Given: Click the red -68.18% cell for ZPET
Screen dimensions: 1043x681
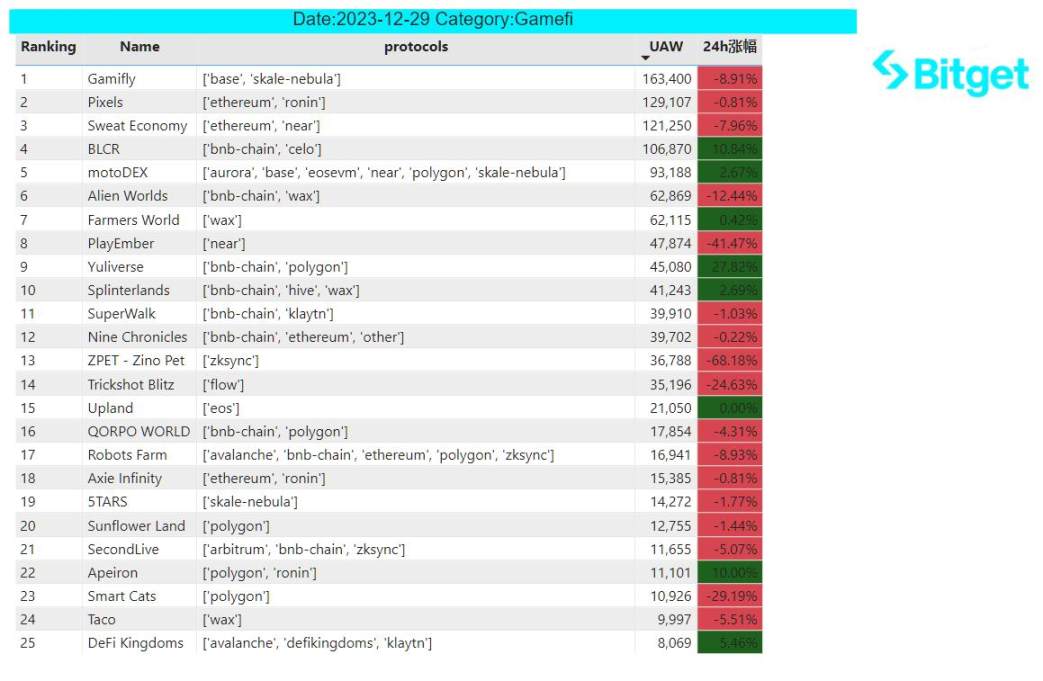Looking at the screenshot, I should tap(730, 361).
